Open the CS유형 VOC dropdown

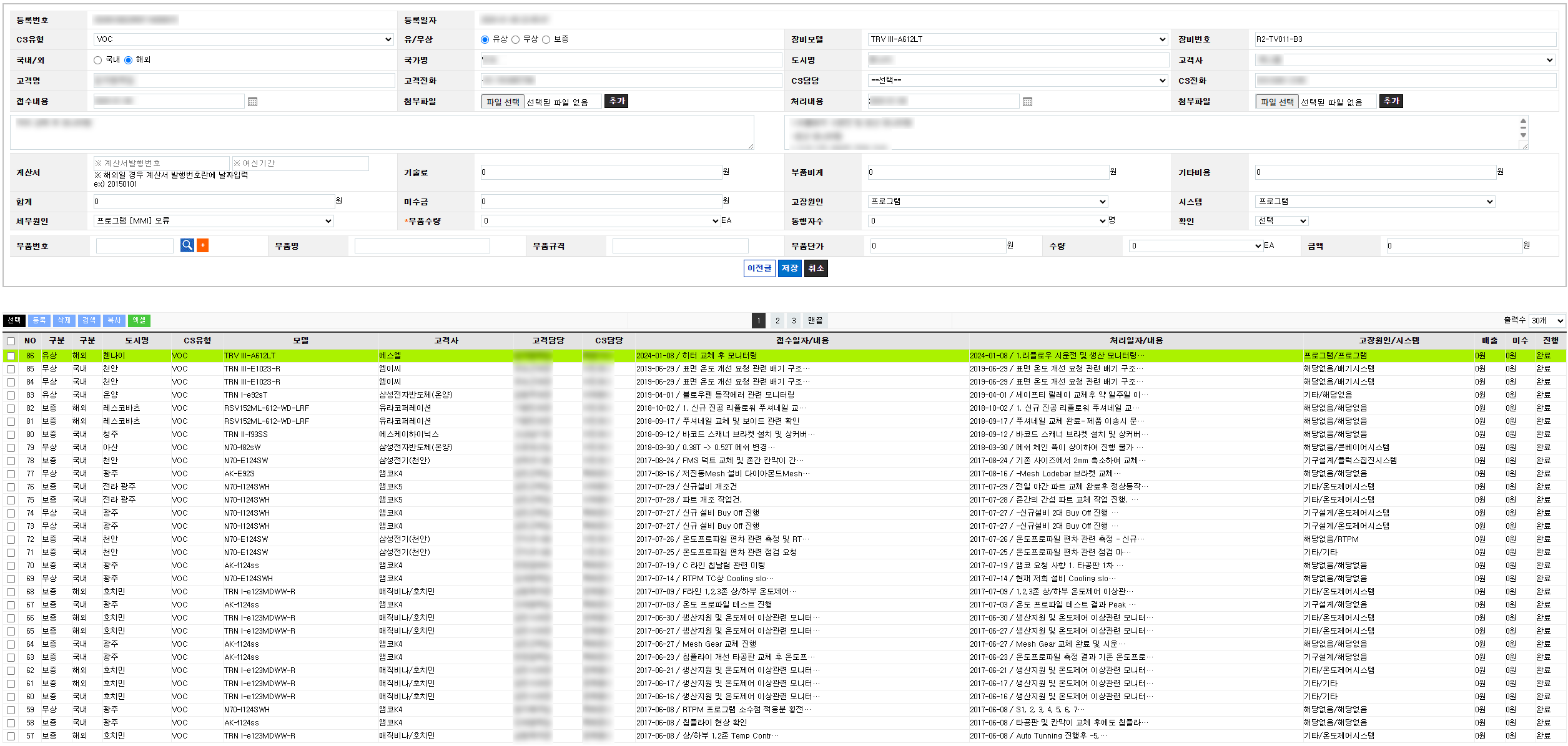tap(244, 39)
